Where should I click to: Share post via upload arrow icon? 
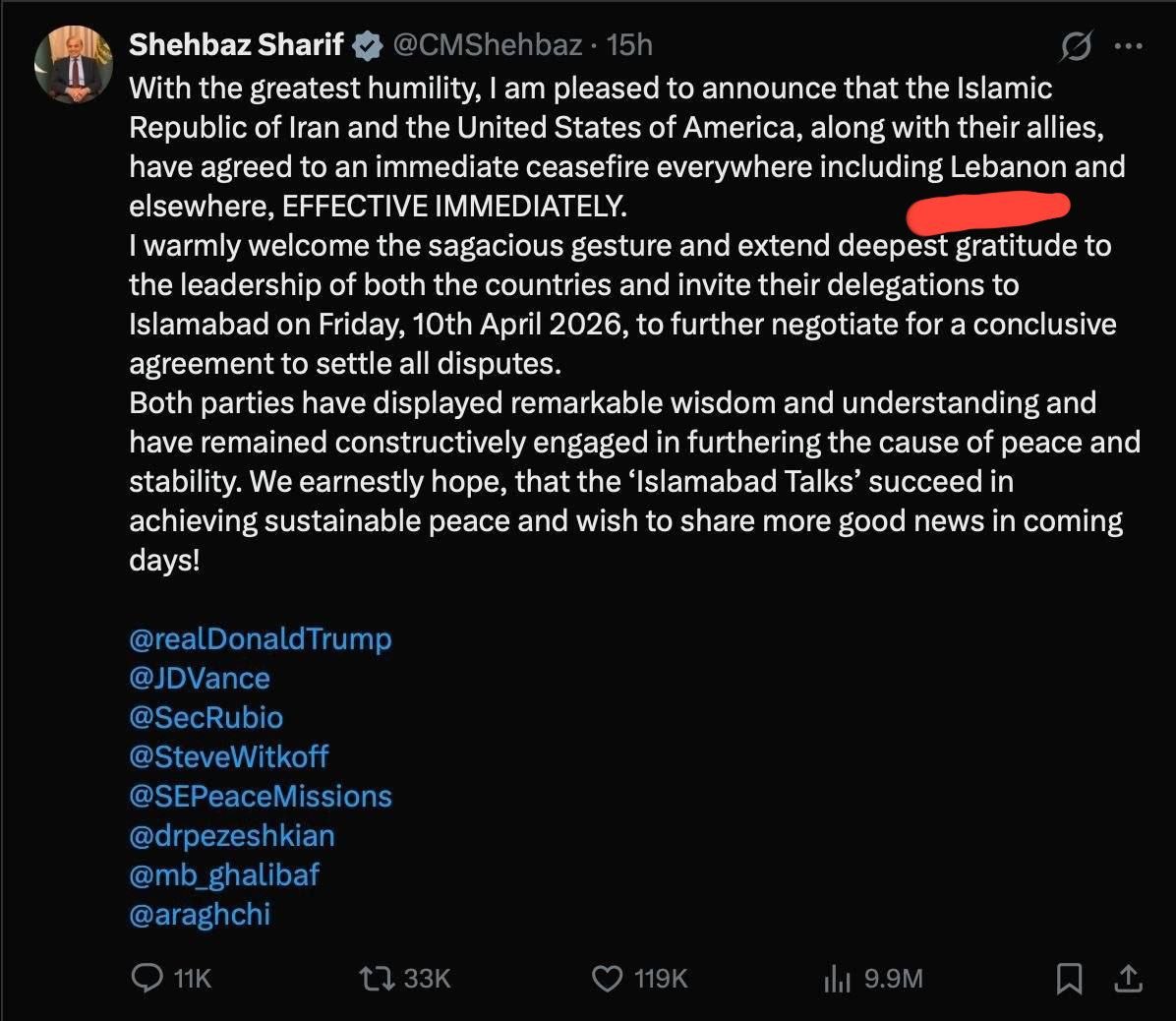pyautogui.click(x=1128, y=978)
